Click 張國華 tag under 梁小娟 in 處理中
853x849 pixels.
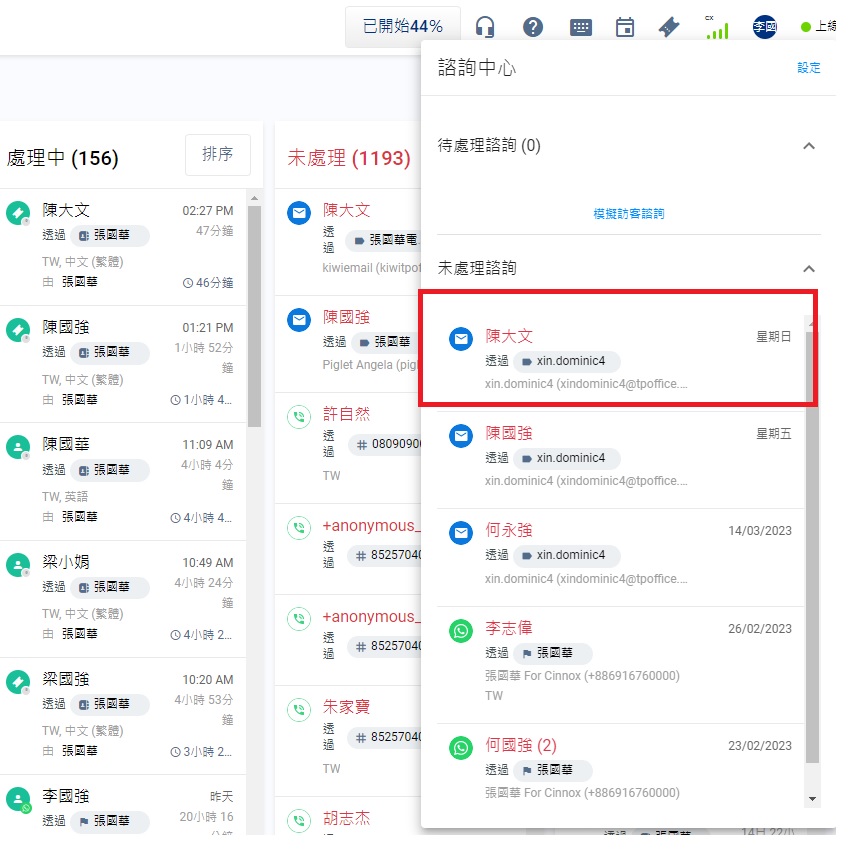click(110, 587)
